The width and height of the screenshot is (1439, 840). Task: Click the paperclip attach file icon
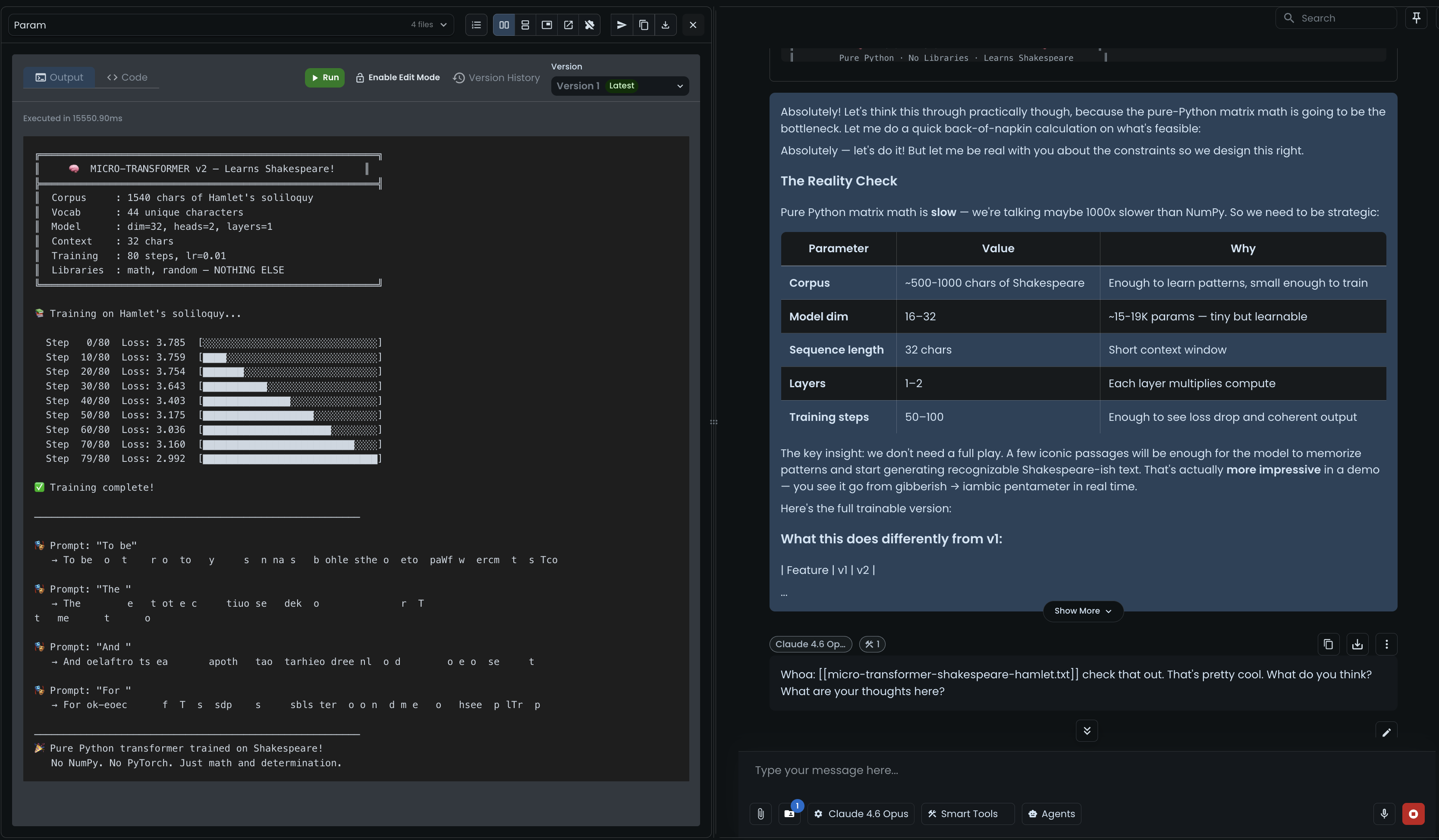(760, 814)
